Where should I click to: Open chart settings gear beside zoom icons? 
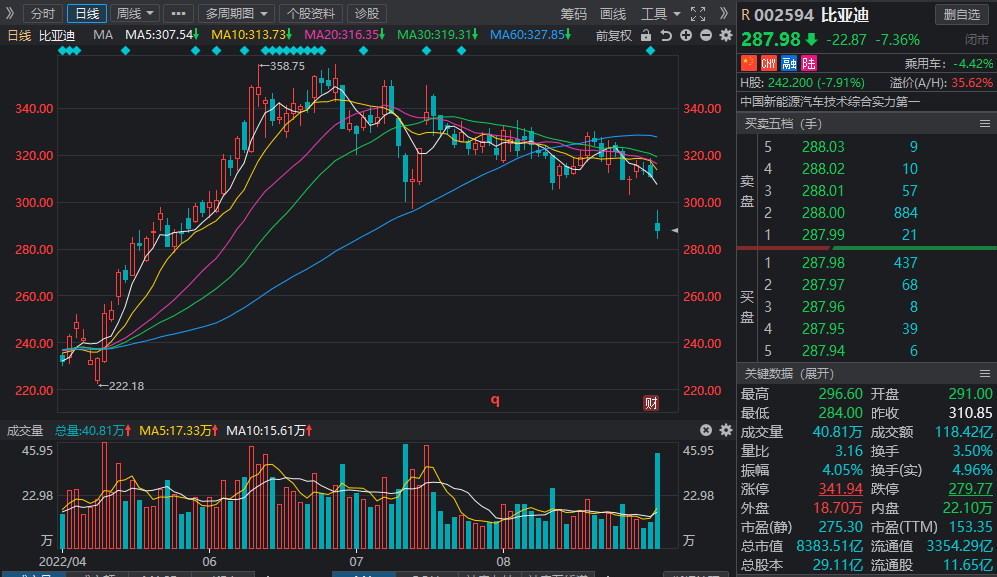point(725,36)
